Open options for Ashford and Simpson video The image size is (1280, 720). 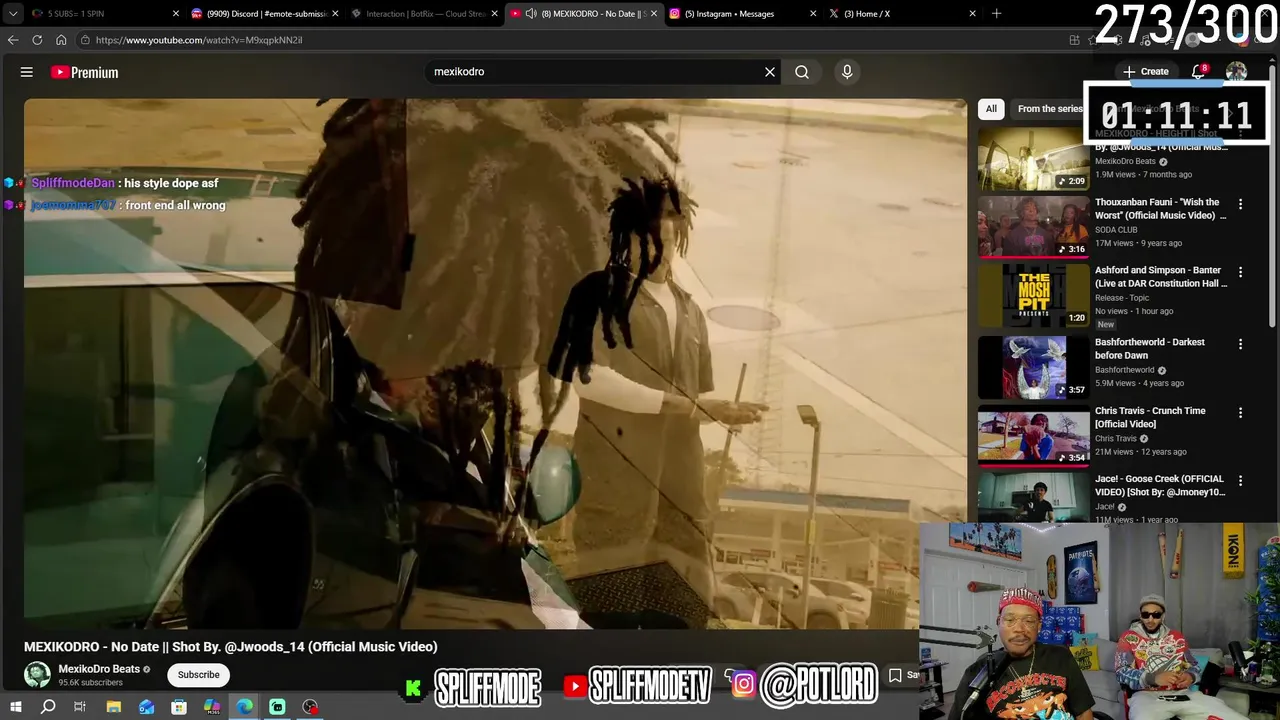tap(1241, 272)
